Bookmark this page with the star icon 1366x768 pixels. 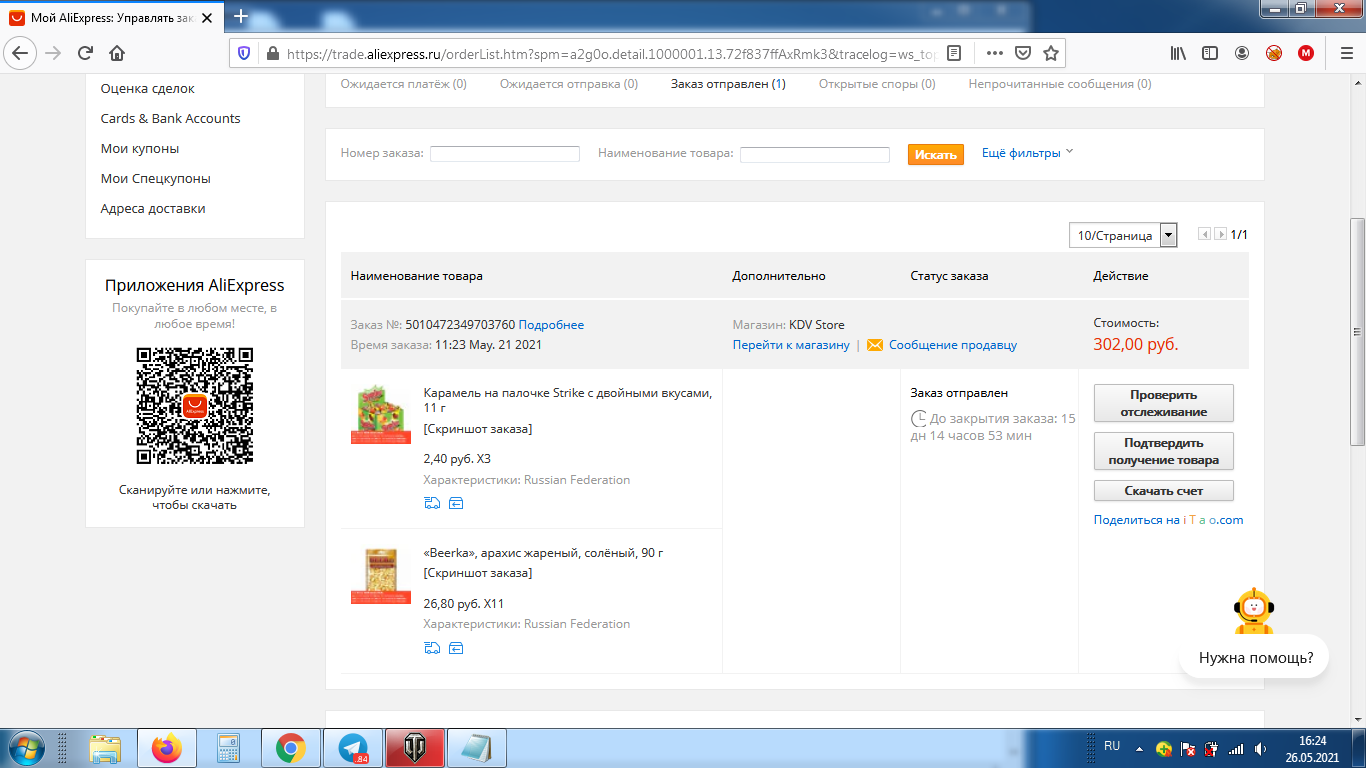pos(1051,53)
